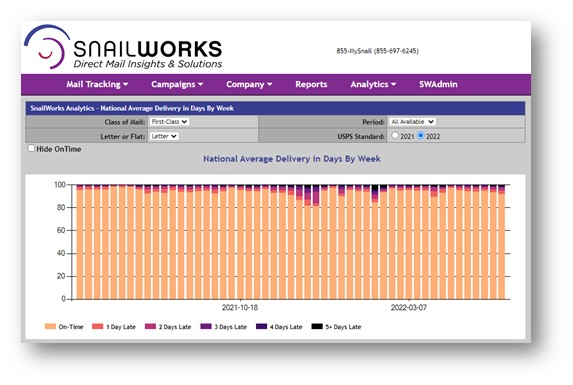
Task: Select the 2021 USPS Standard radio button
Action: [395, 136]
